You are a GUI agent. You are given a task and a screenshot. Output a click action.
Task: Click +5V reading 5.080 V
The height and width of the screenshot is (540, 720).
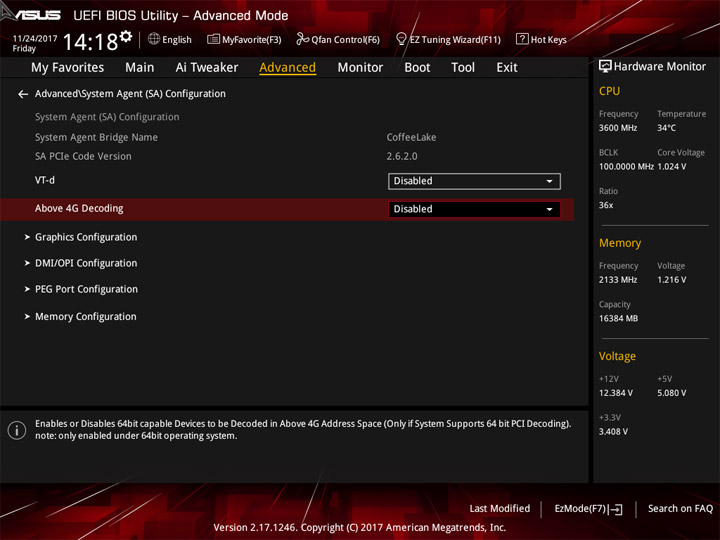(x=672, y=393)
